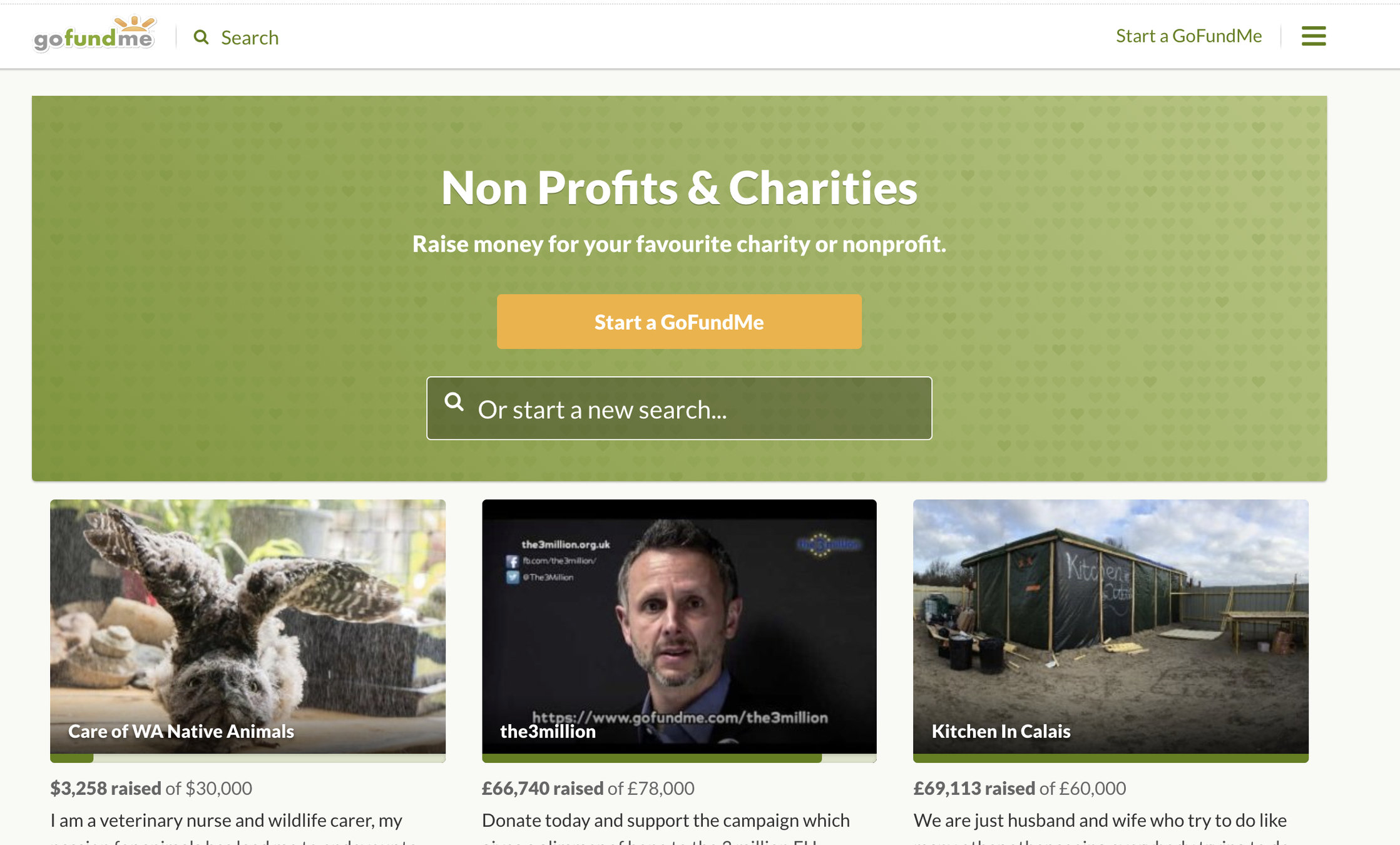Click the Facebook icon in the3million video
The height and width of the screenshot is (845, 1400).
[512, 561]
